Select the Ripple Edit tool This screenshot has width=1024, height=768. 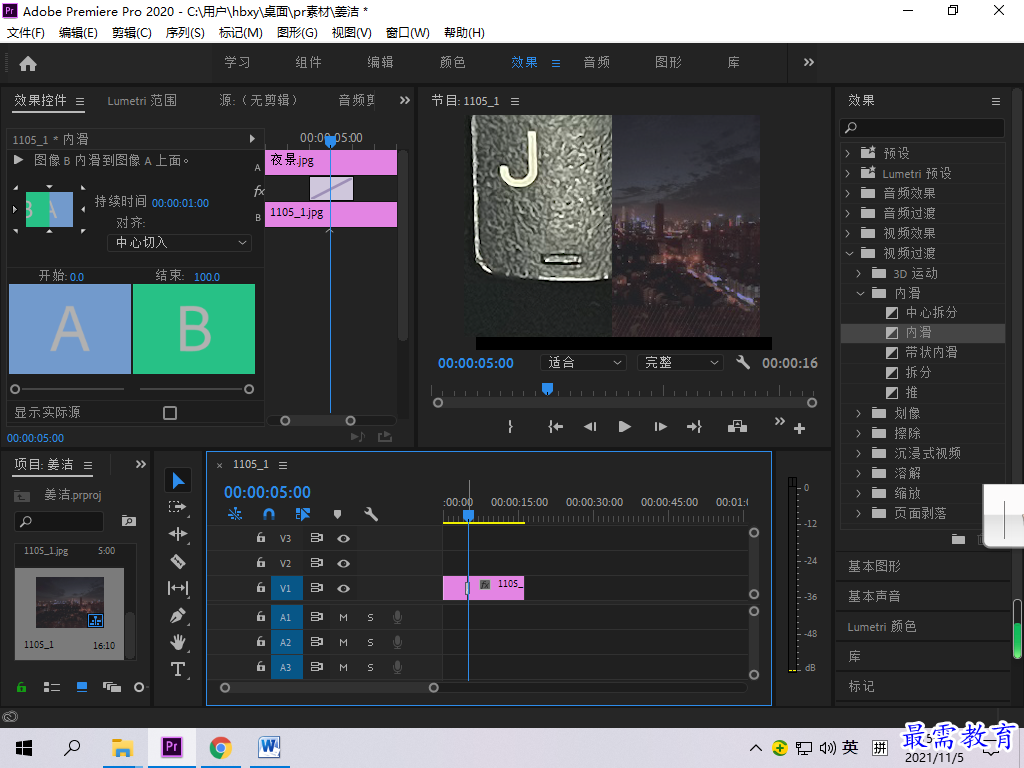click(178, 534)
